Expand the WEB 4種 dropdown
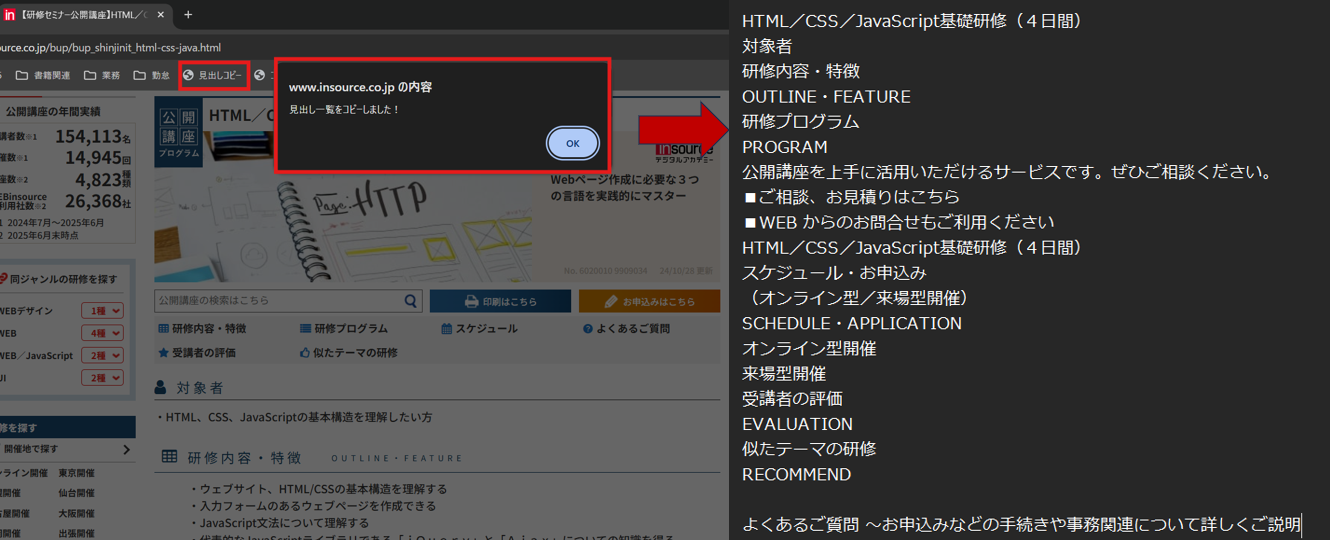Viewport: 1330px width, 540px height. pyautogui.click(x=102, y=333)
